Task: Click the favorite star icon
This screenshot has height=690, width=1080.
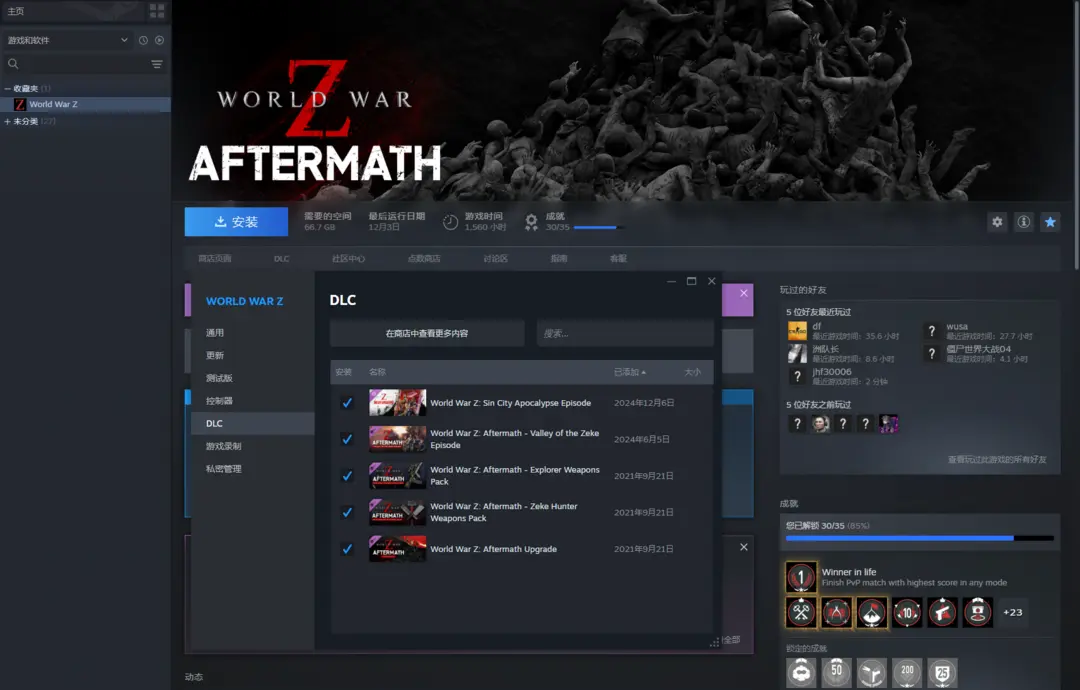Action: 1050,222
